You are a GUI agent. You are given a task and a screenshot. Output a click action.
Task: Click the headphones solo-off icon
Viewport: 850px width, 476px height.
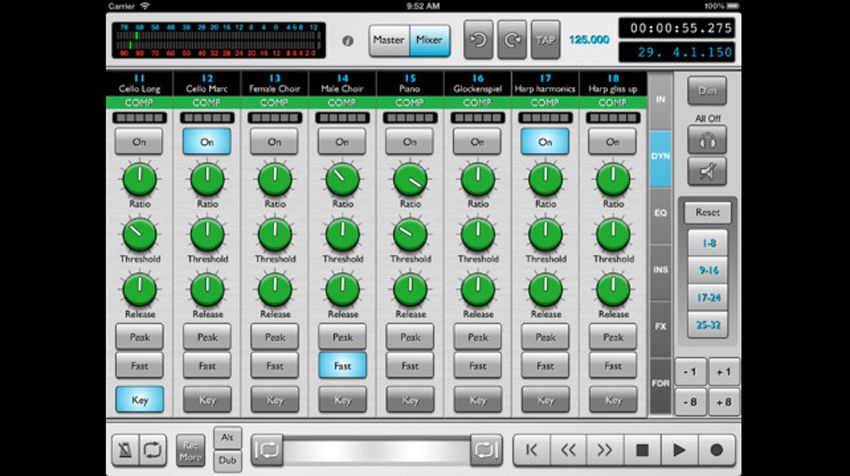707,140
